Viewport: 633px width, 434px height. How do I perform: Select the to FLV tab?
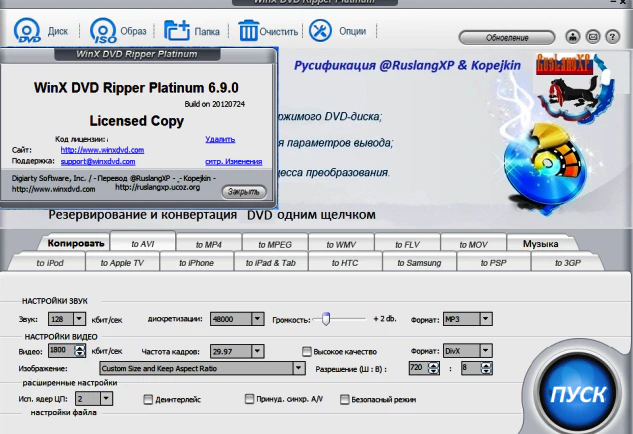(407, 244)
